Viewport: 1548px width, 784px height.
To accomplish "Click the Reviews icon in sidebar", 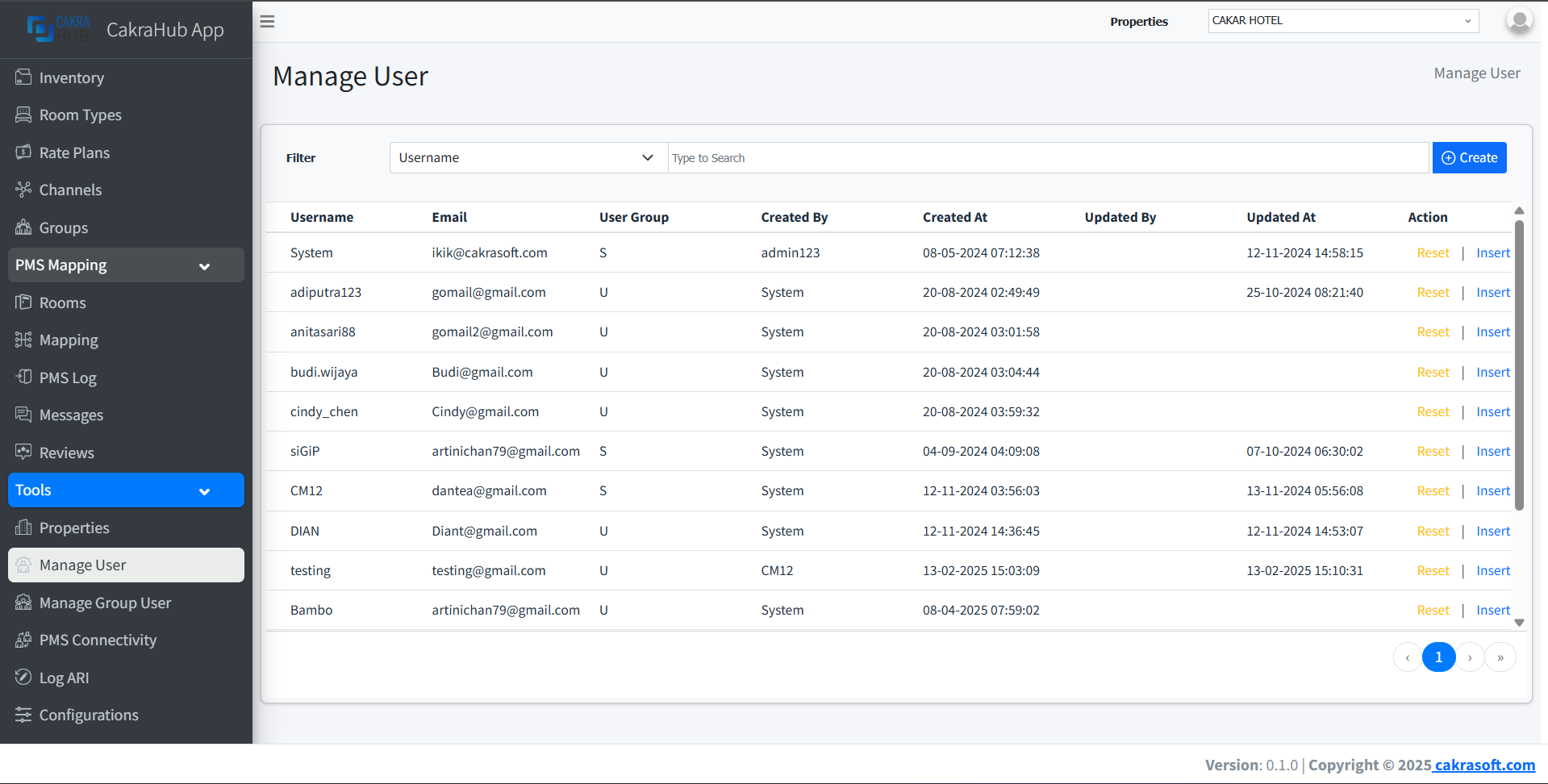I will coord(24,452).
